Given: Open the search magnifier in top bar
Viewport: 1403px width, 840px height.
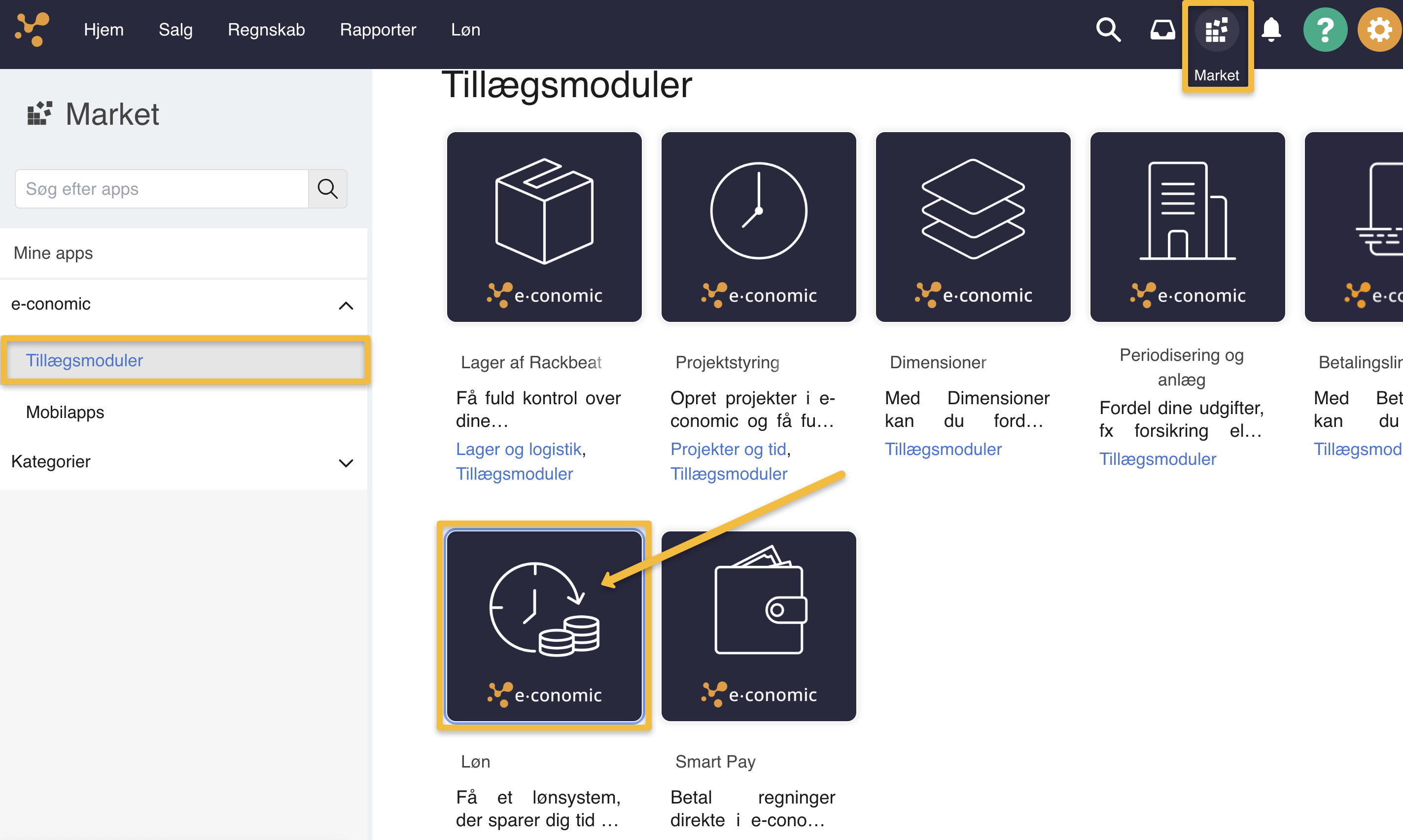Looking at the screenshot, I should pos(1108,30).
